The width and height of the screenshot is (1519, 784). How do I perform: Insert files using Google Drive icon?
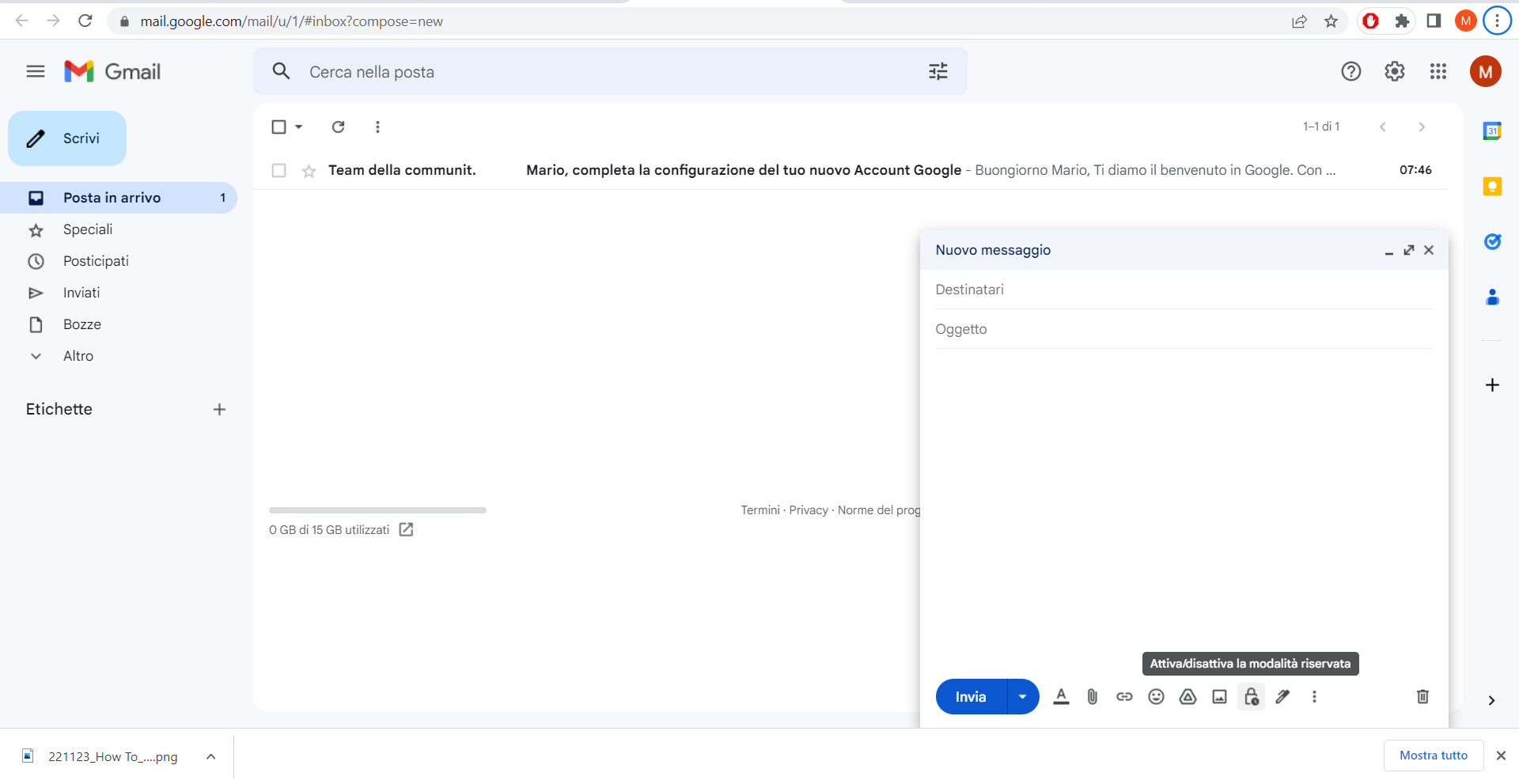1188,697
